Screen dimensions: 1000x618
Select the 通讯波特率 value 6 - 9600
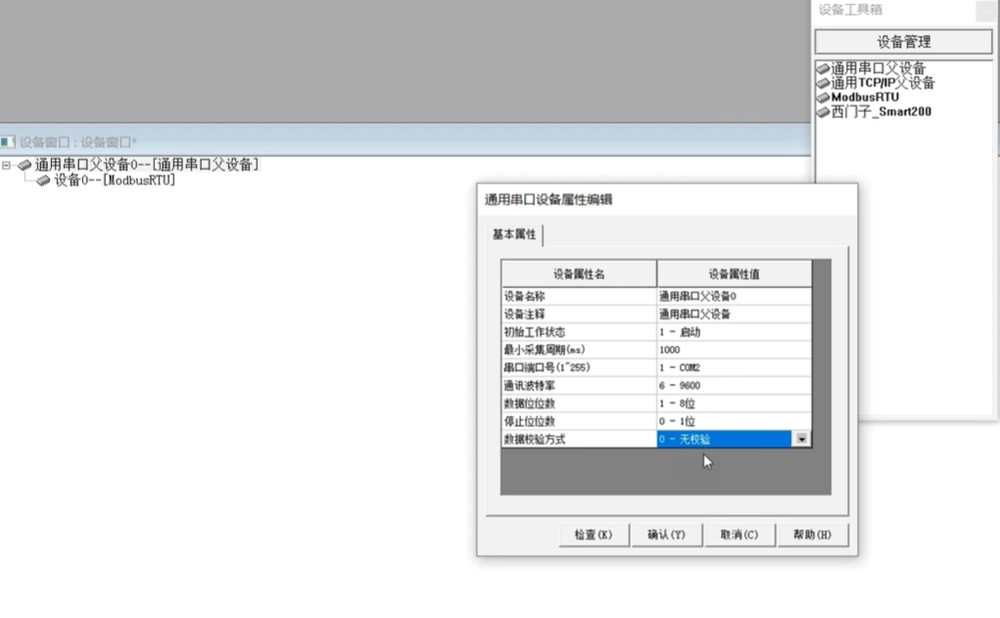733,385
